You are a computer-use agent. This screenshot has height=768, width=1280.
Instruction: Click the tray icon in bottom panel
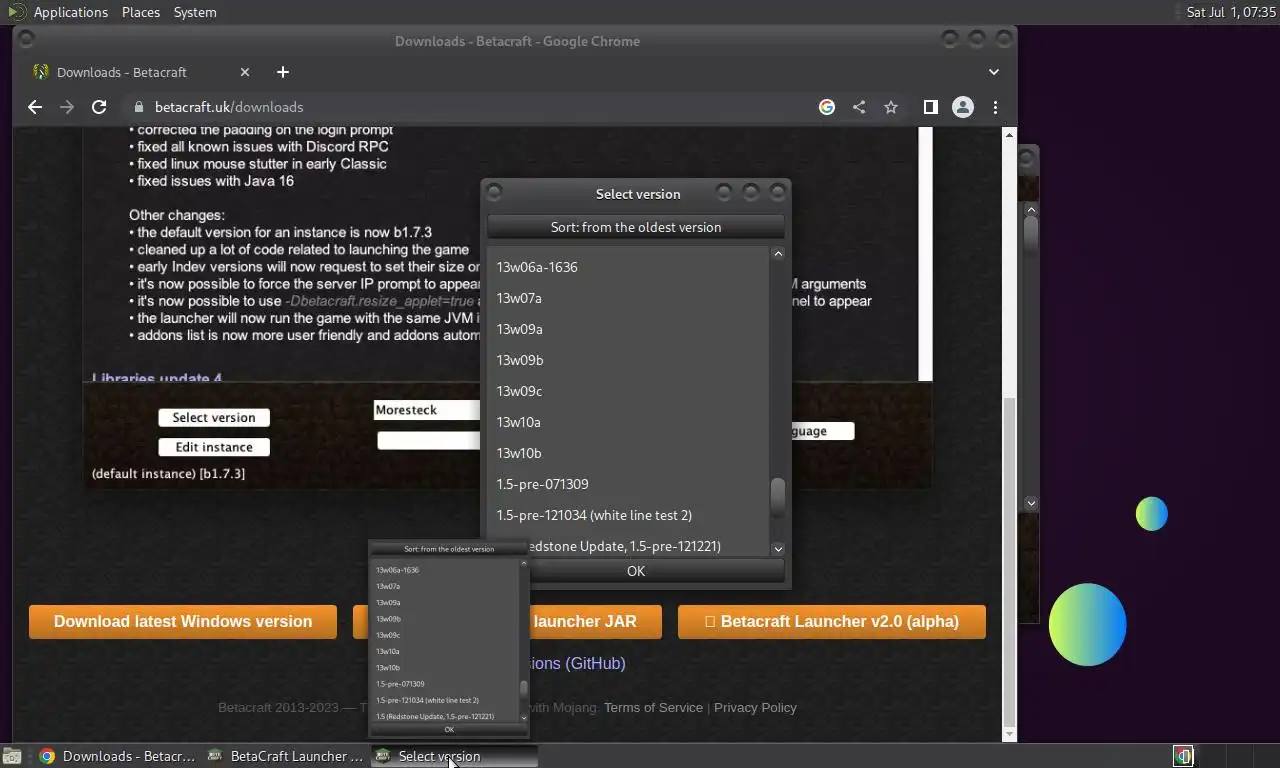coord(1183,757)
